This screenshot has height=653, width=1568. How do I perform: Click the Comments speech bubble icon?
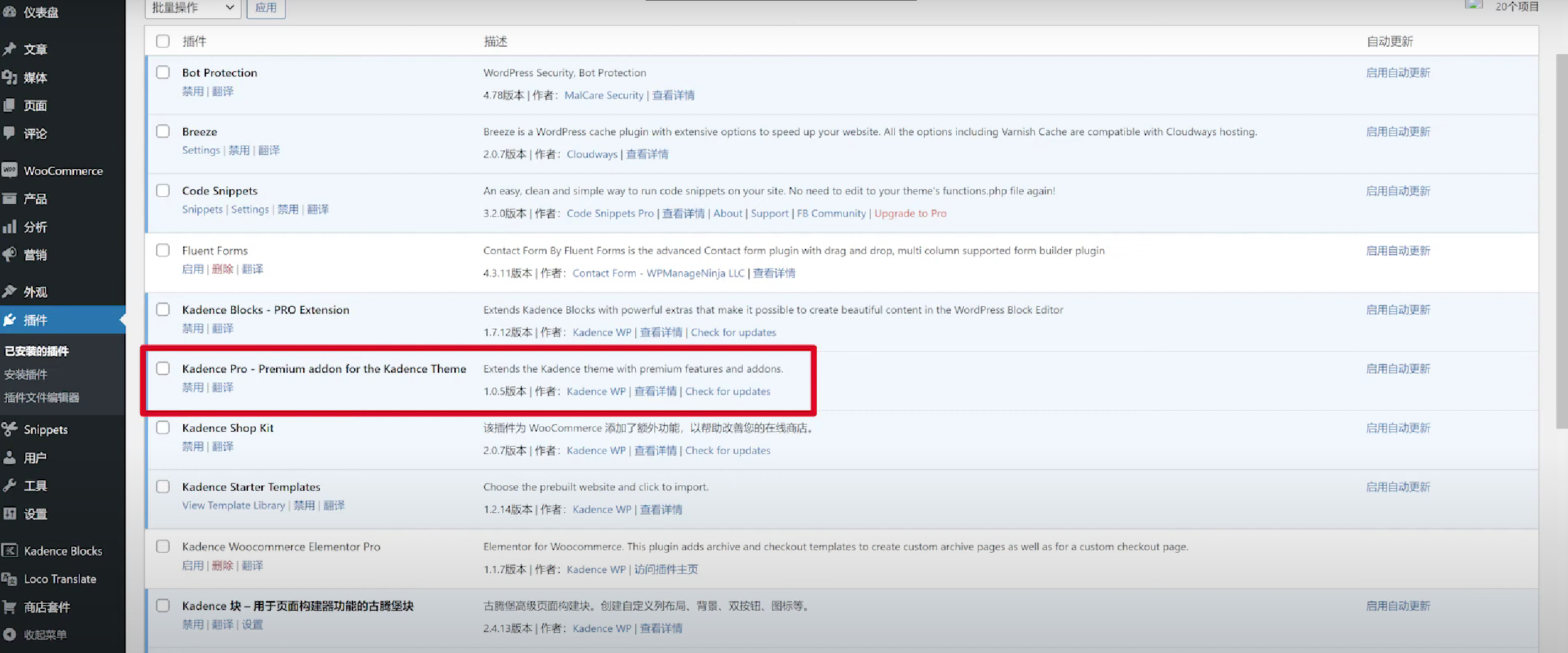point(10,133)
